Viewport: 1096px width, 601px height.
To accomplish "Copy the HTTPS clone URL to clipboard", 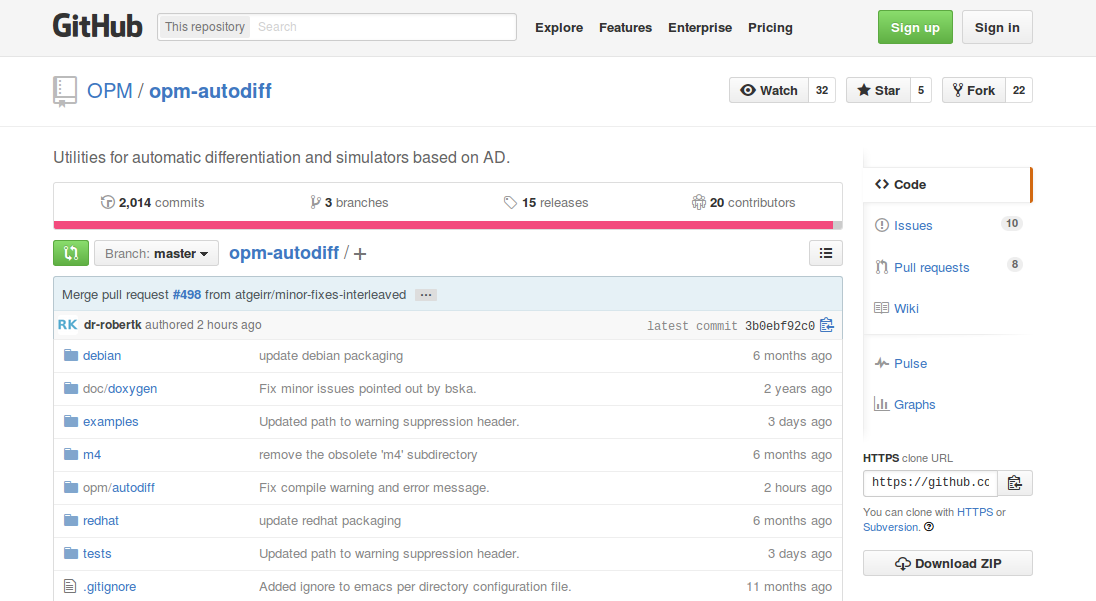I will click(1015, 483).
